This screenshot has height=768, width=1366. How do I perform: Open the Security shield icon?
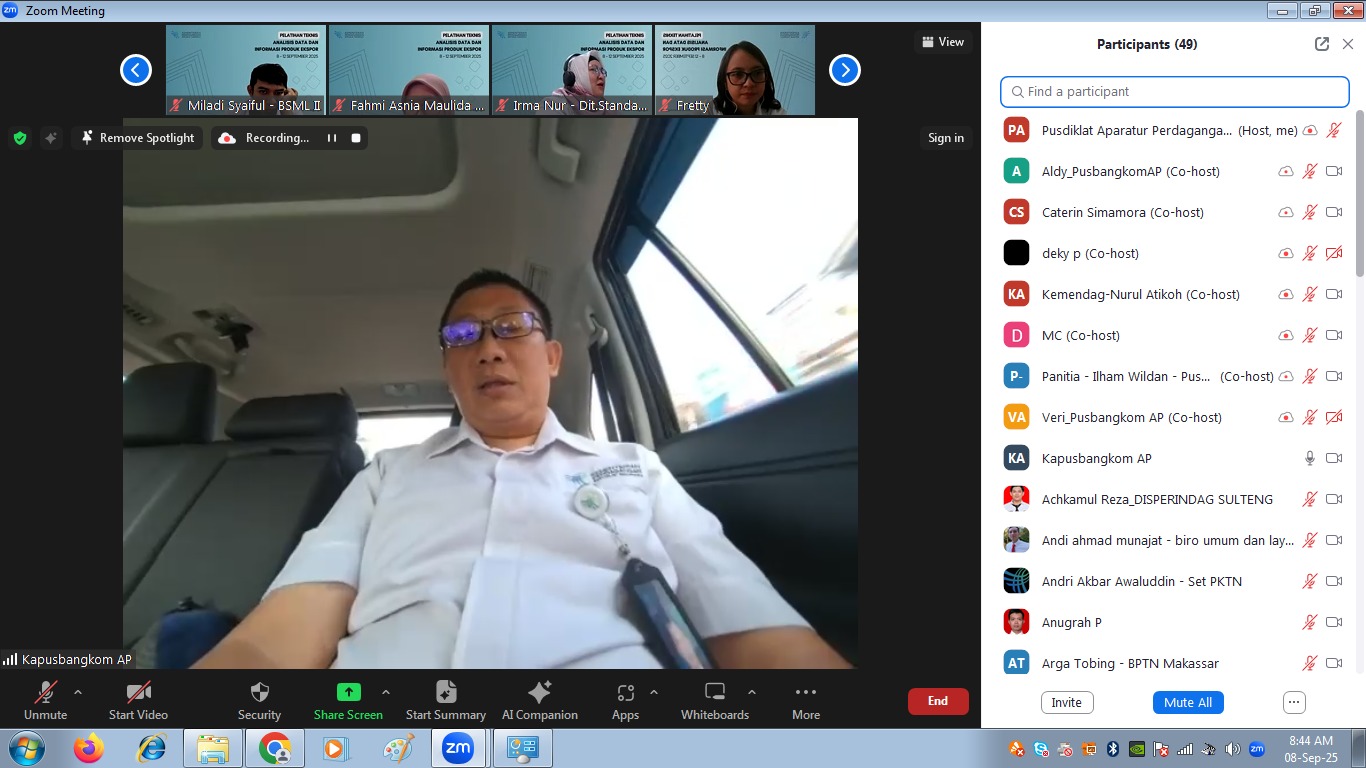259,693
